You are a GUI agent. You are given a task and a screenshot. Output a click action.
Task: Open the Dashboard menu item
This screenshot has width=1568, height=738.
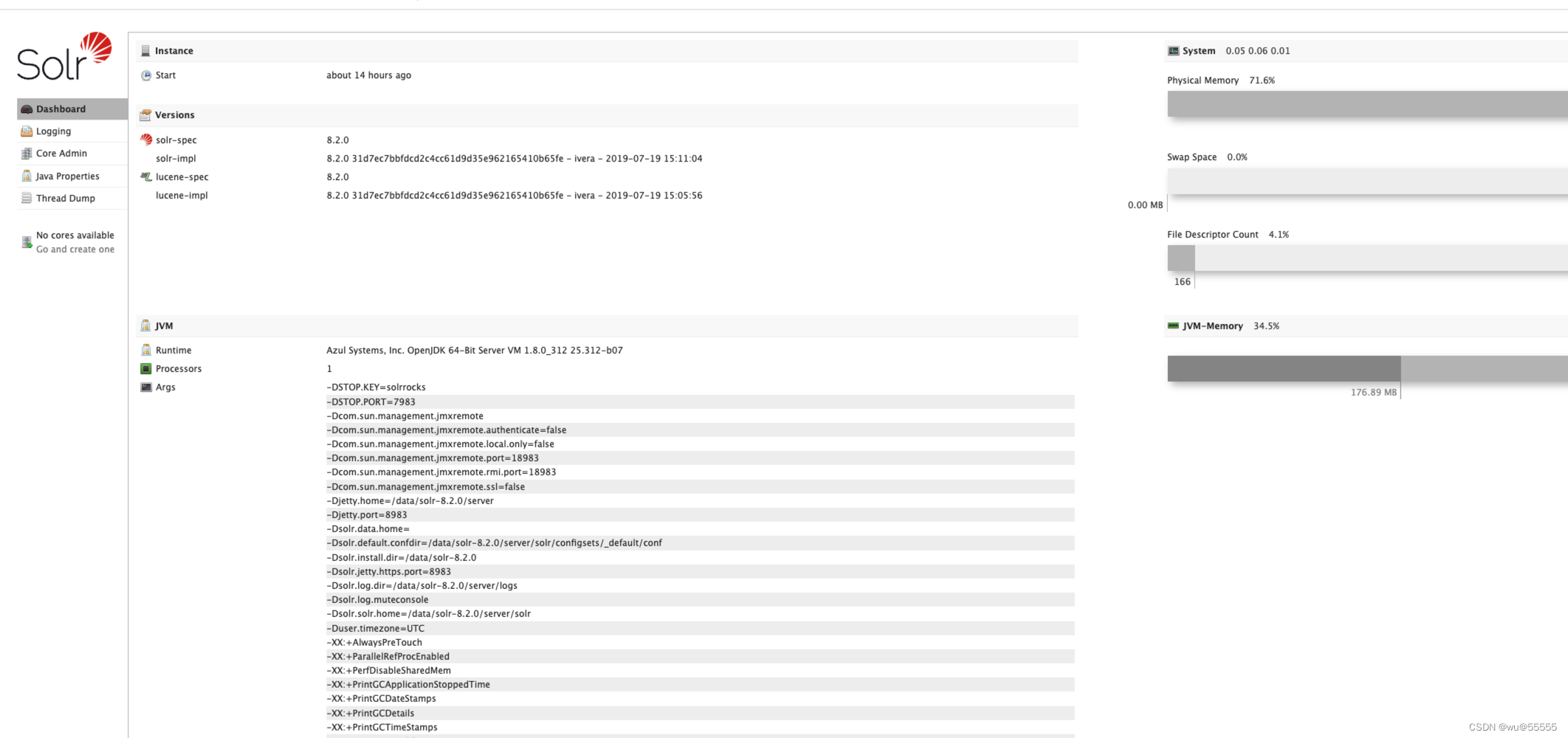pos(72,108)
